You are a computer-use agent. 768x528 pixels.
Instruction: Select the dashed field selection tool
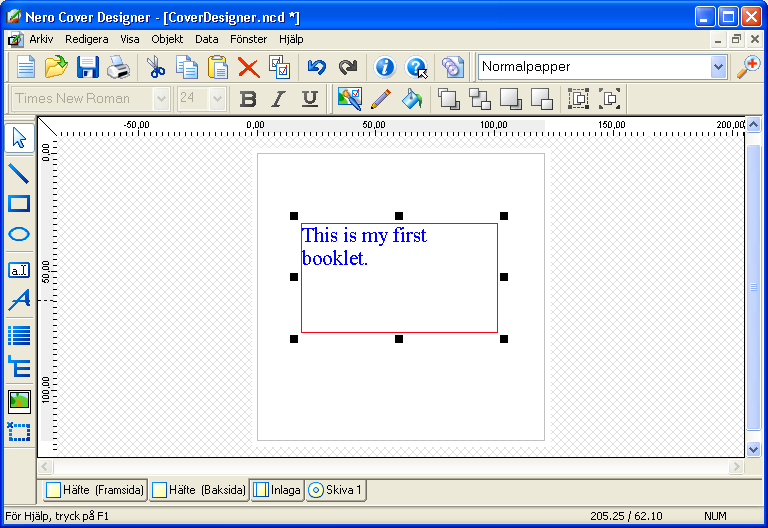[x=19, y=432]
